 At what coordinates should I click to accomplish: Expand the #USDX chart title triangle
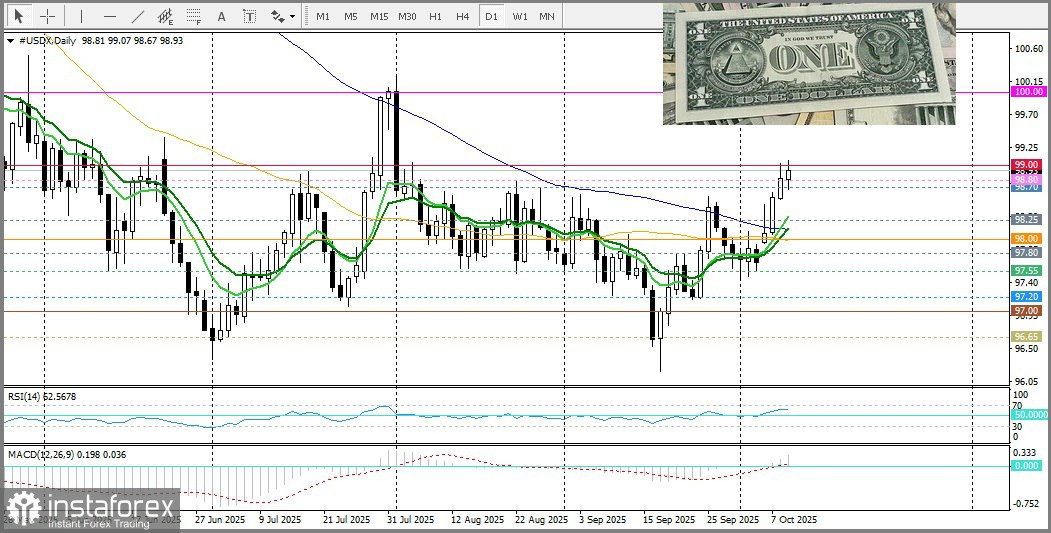pos(10,41)
